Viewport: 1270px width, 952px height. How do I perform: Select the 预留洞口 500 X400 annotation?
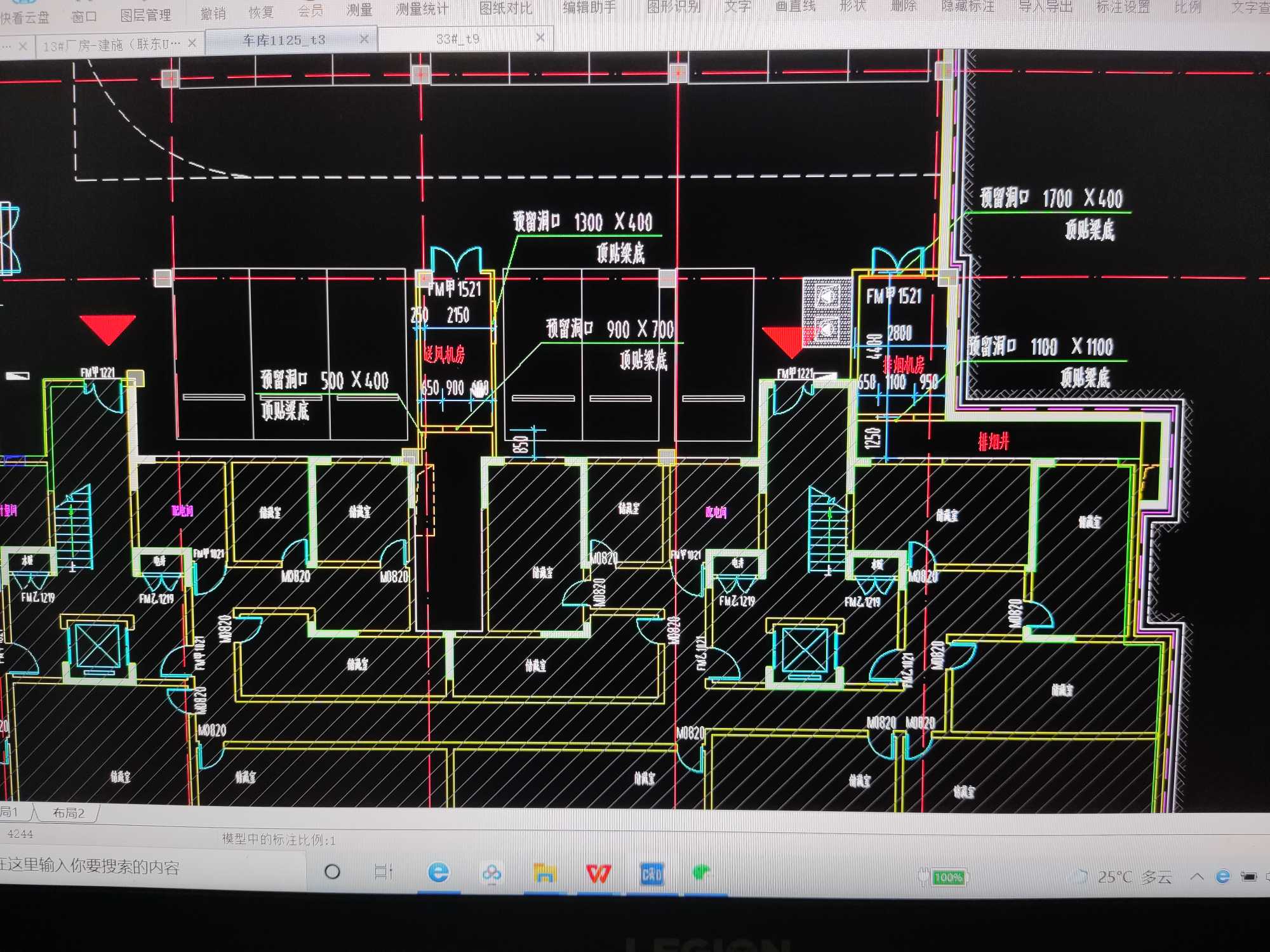point(324,380)
